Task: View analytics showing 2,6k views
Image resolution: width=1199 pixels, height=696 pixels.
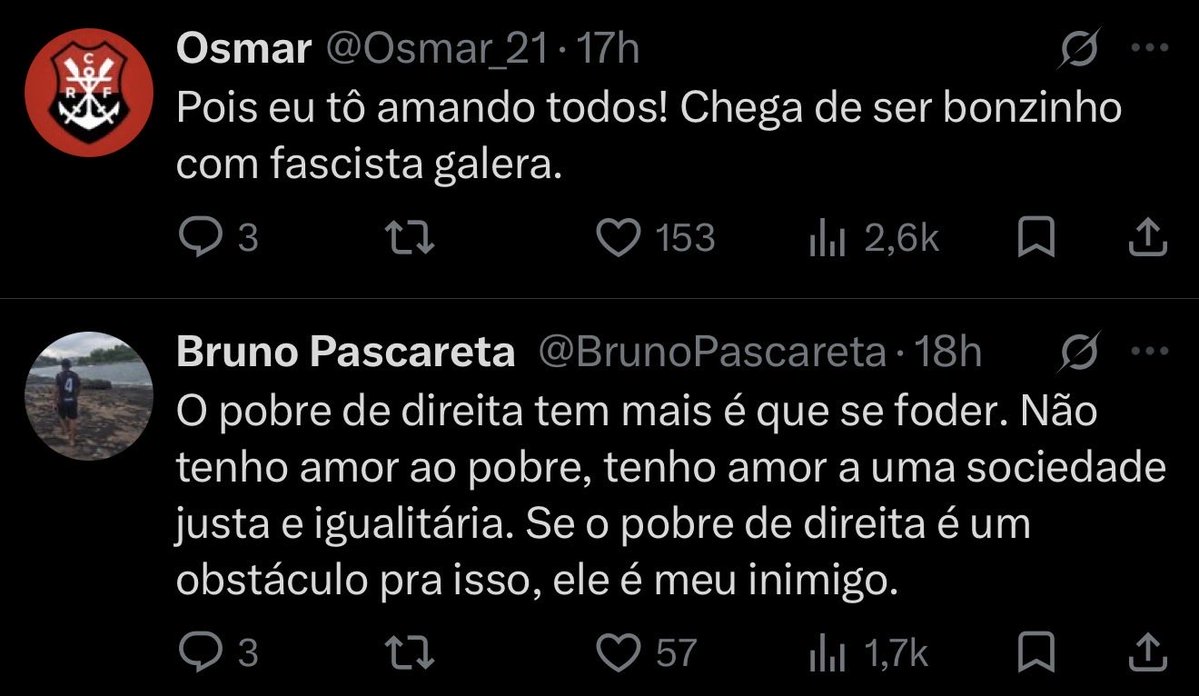Action: (874, 238)
